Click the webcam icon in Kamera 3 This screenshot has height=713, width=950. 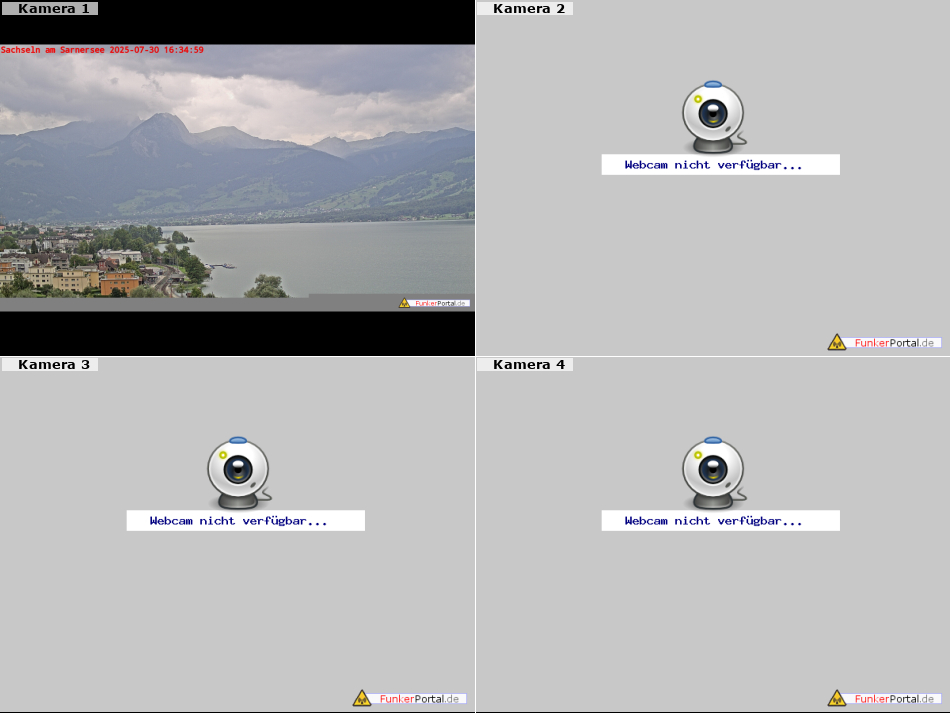[x=239, y=473]
